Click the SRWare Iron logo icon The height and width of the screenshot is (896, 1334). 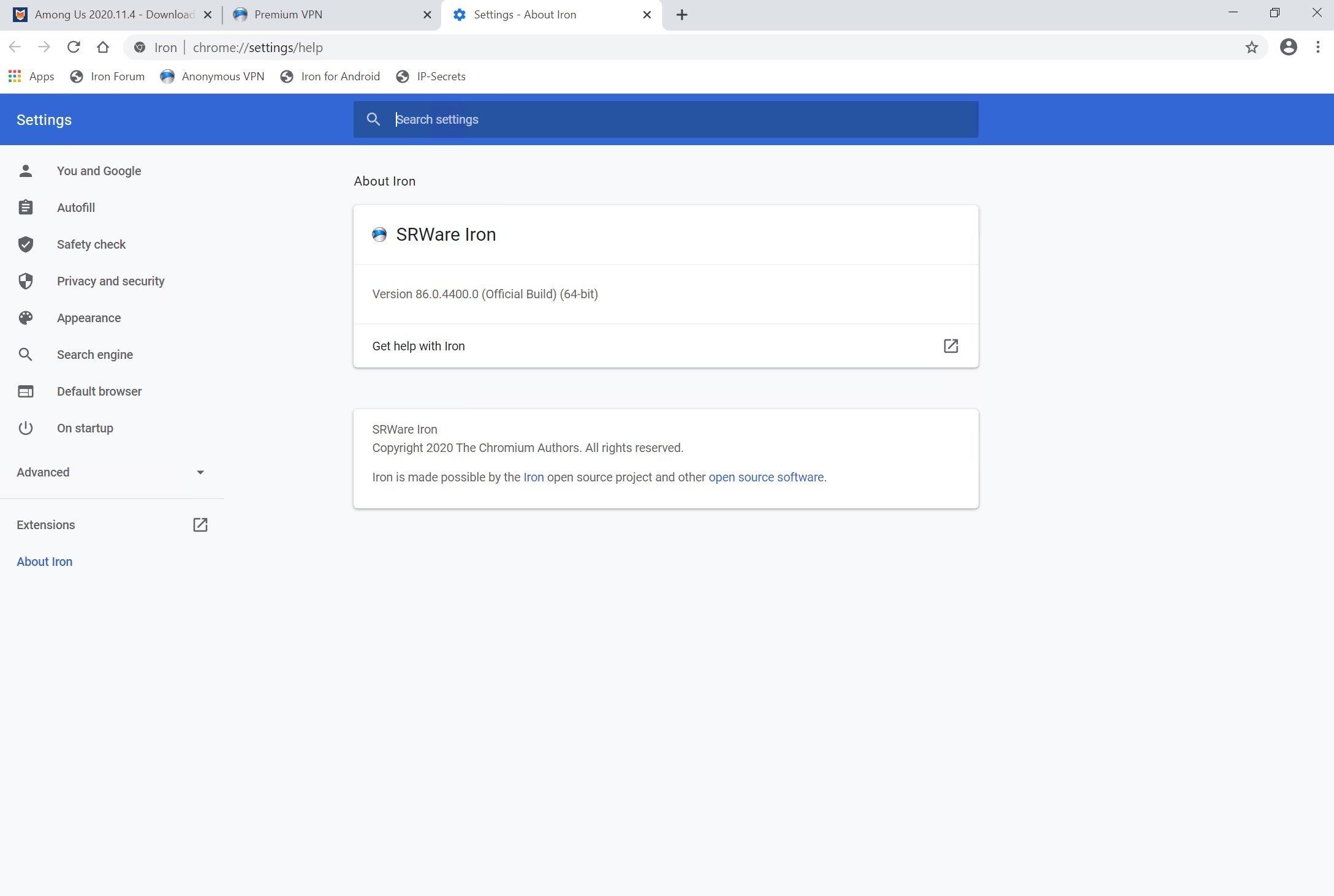379,235
